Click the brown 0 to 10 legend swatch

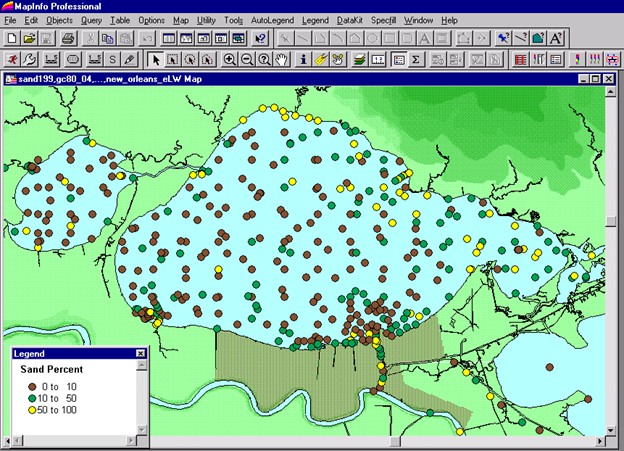pos(34,386)
